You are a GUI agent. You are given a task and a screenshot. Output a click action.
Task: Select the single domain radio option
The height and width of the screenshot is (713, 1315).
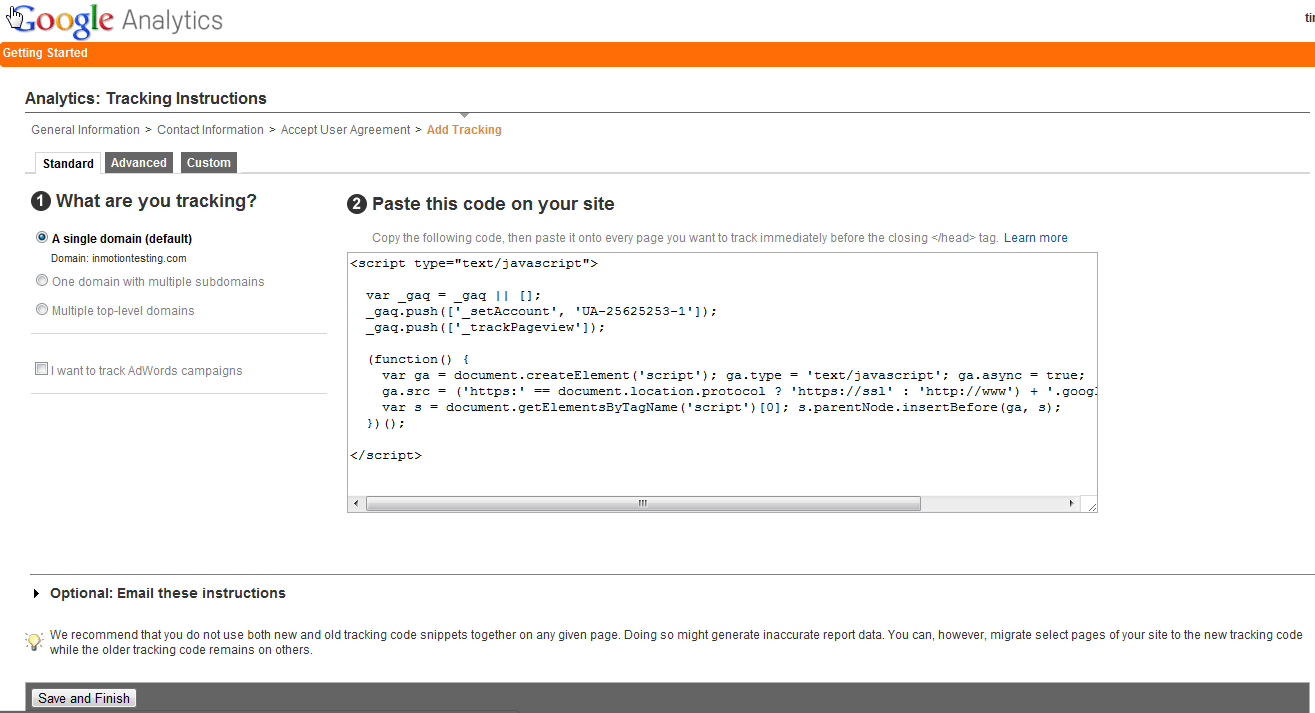(x=42, y=238)
